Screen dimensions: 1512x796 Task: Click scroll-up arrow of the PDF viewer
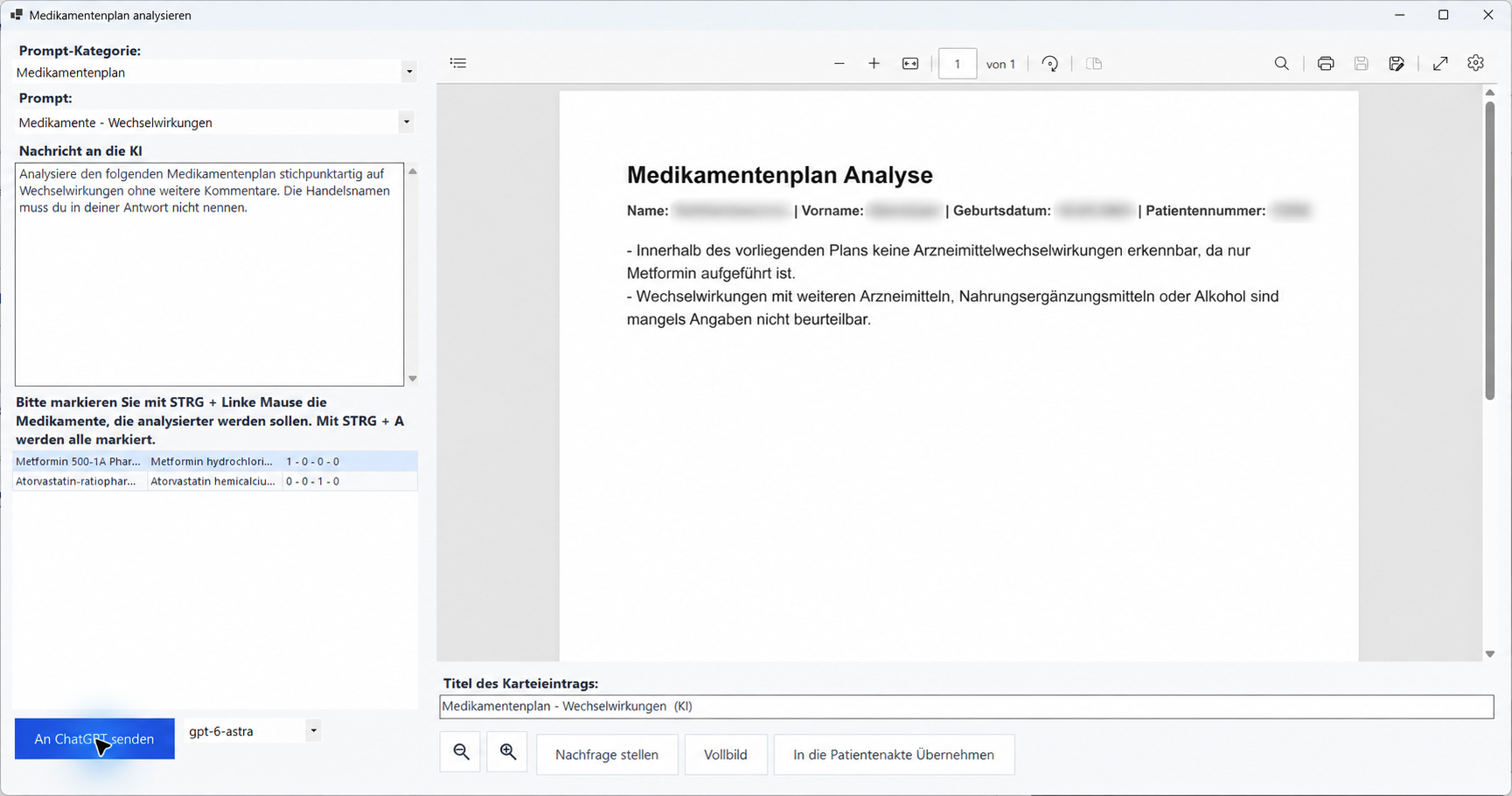(x=1490, y=92)
